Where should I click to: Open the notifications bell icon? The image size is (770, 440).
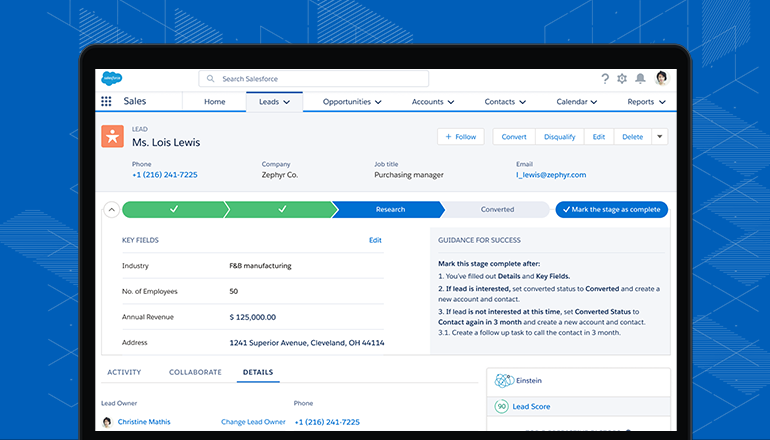tap(640, 78)
